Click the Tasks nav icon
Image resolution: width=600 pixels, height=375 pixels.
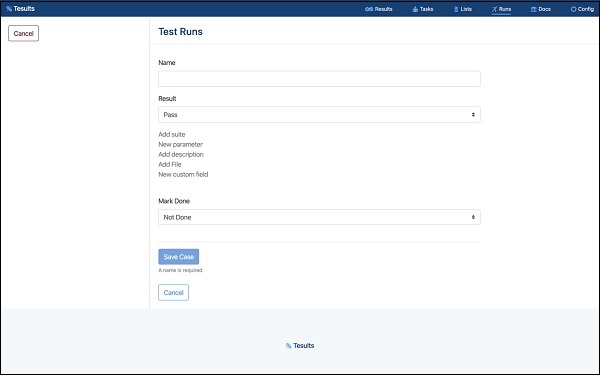tap(415, 9)
